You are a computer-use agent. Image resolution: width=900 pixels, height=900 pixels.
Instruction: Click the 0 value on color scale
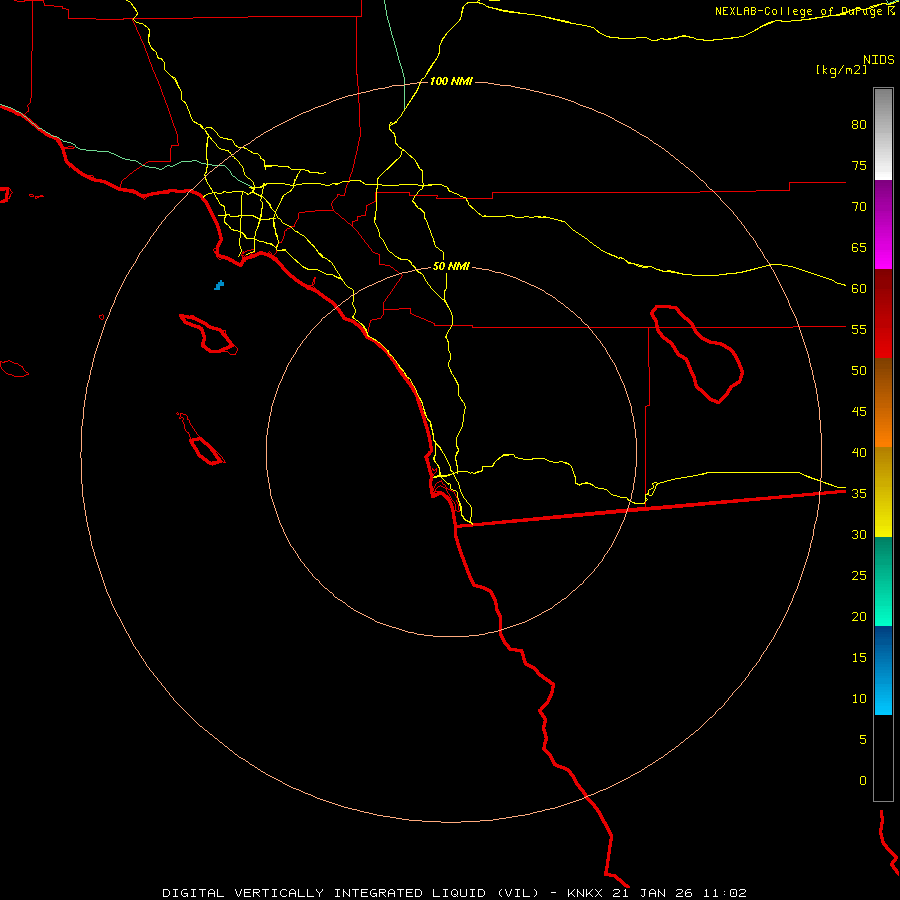[x=863, y=781]
